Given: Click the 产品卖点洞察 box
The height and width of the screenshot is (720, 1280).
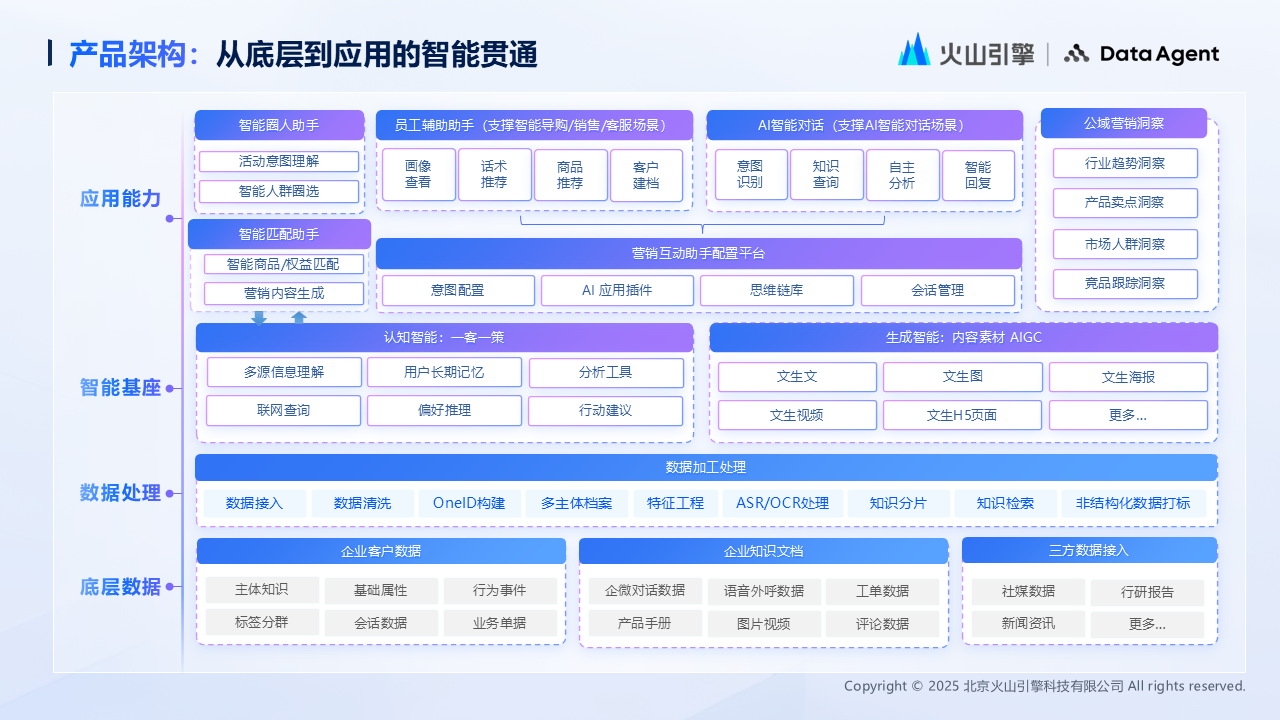Looking at the screenshot, I should pos(1125,203).
